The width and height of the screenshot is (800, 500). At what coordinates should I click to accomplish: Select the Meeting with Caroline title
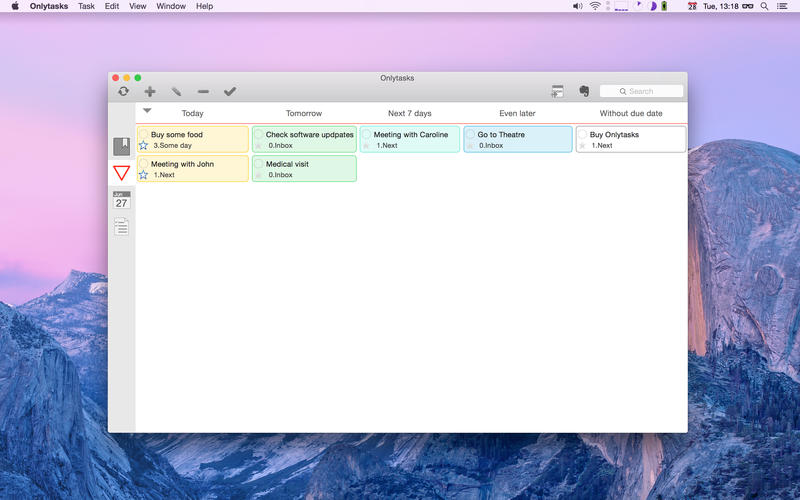[411, 135]
